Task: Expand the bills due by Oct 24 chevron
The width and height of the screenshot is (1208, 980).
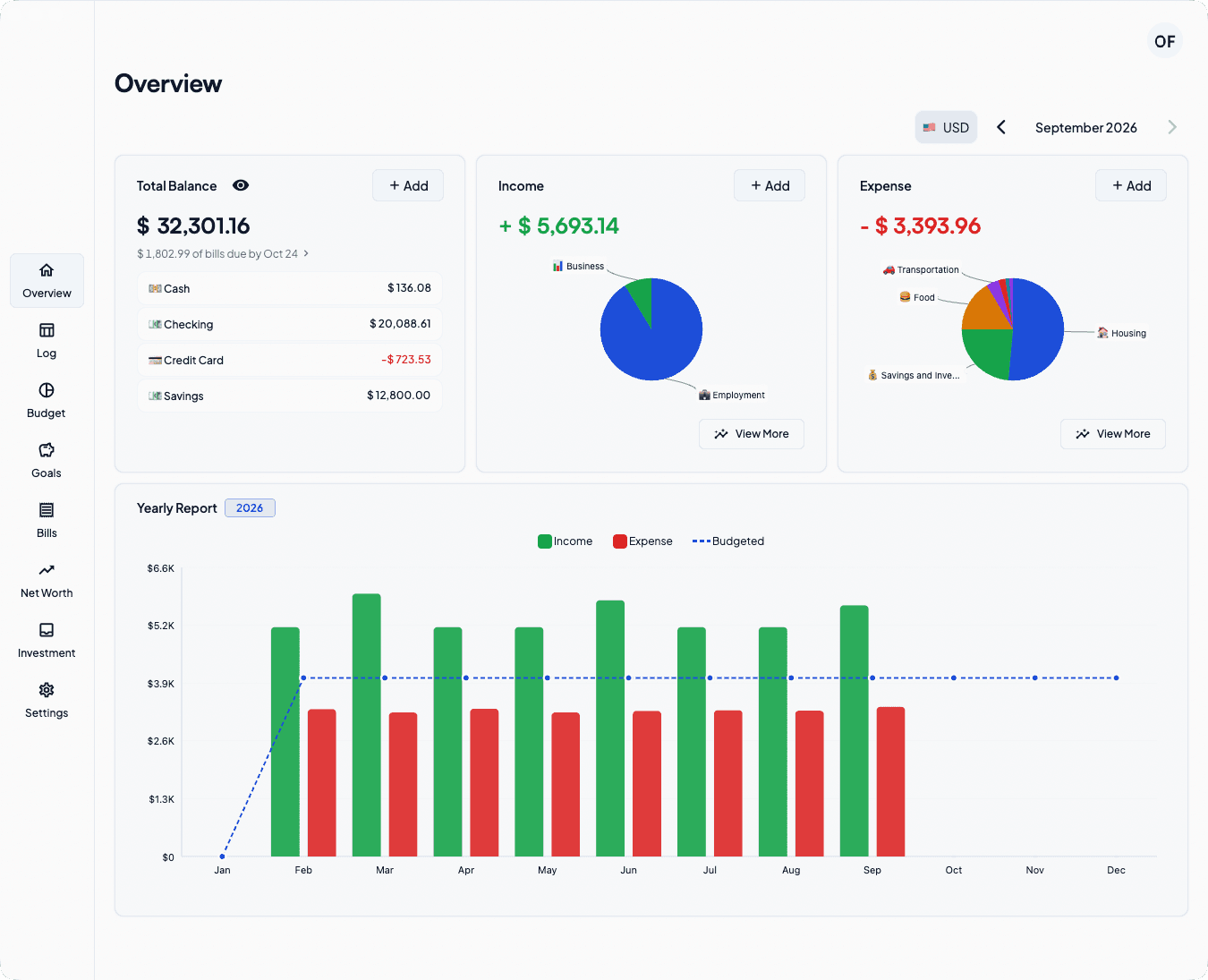Action: pos(306,253)
